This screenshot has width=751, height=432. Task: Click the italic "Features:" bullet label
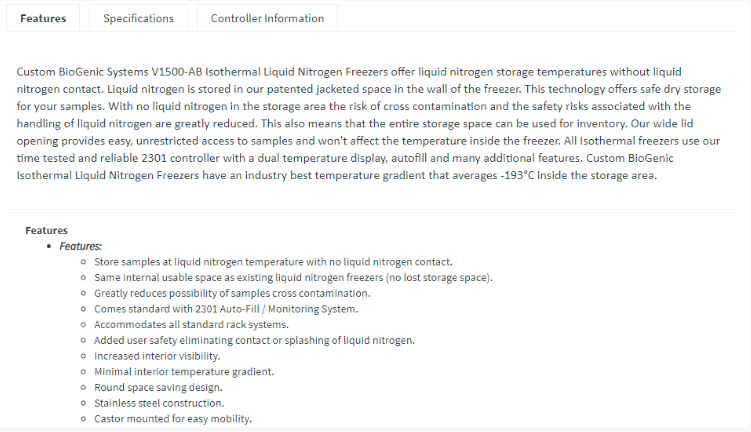click(x=81, y=245)
